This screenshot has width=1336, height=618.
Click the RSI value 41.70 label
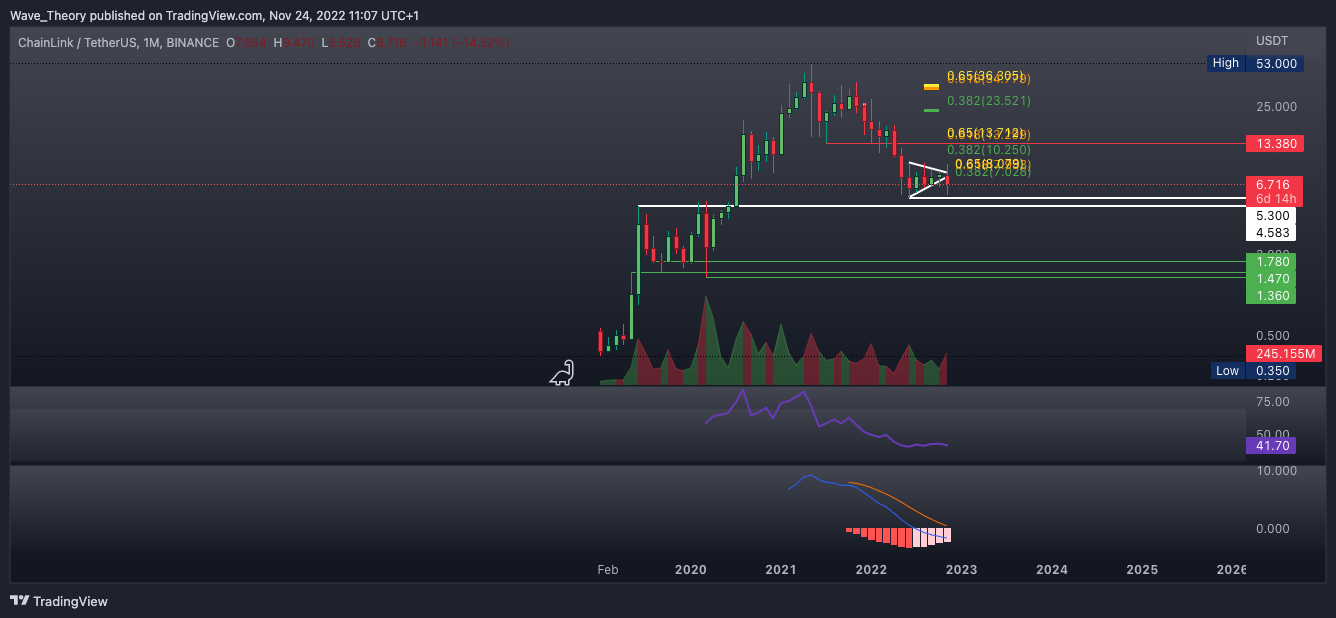click(x=1271, y=446)
